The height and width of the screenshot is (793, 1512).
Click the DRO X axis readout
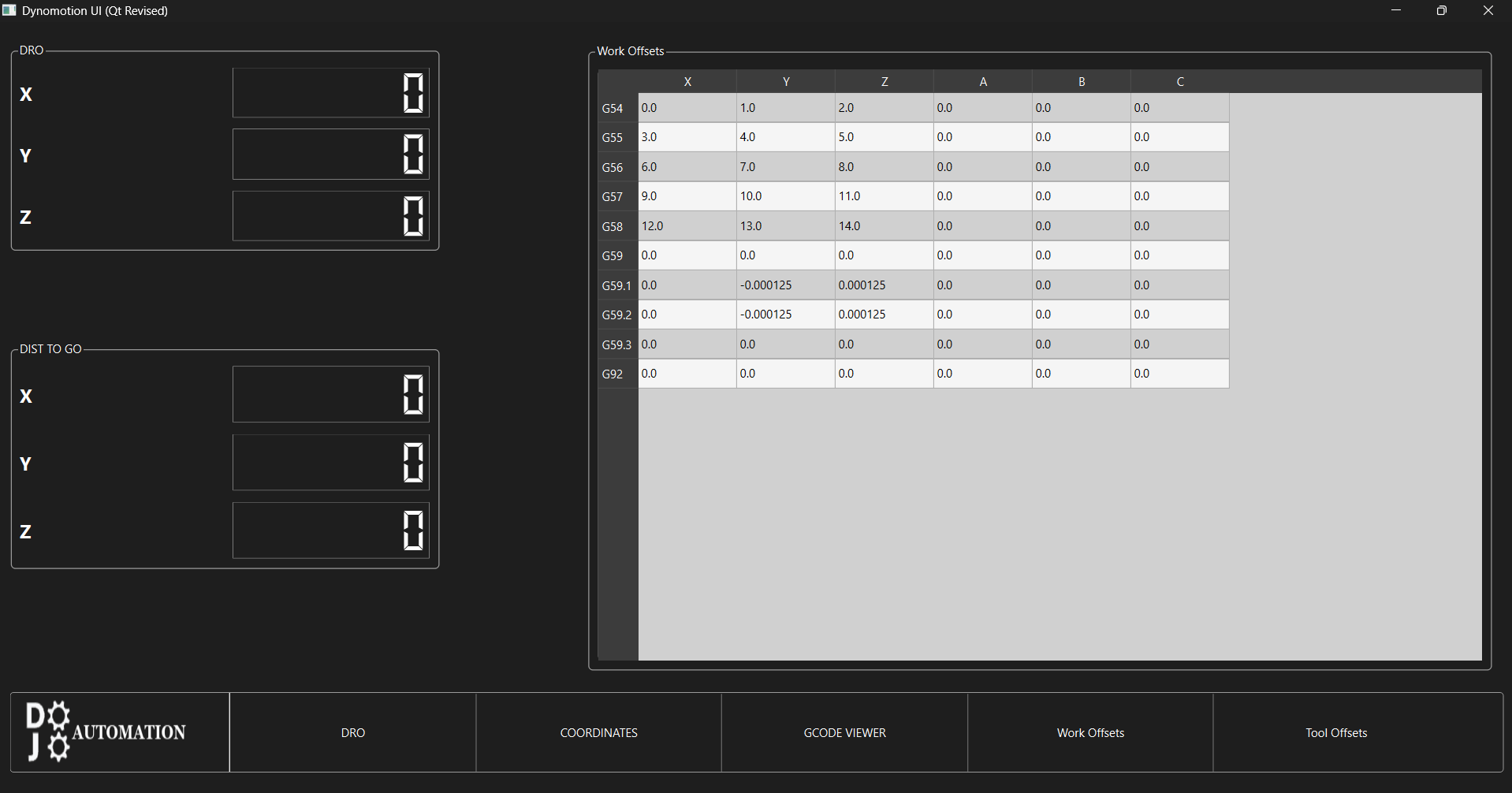tap(330, 93)
